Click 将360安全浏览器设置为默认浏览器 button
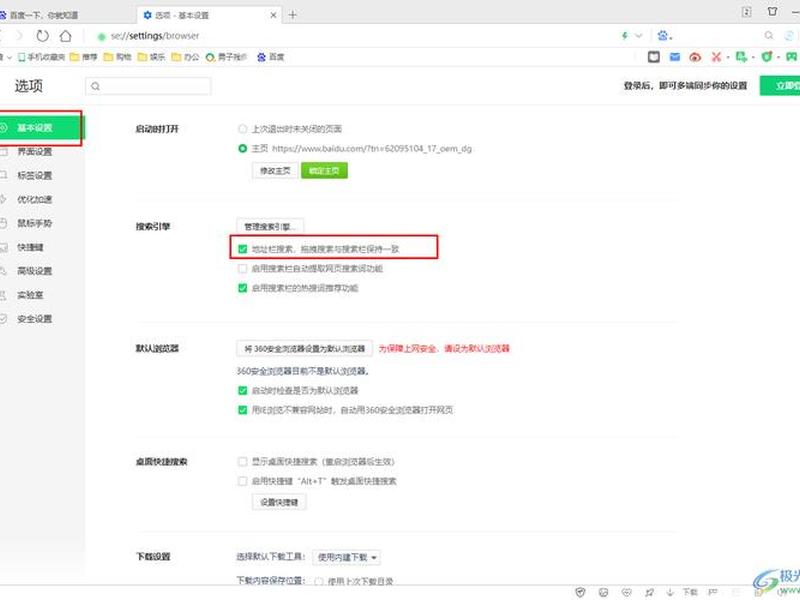800x600 pixels. tap(305, 348)
